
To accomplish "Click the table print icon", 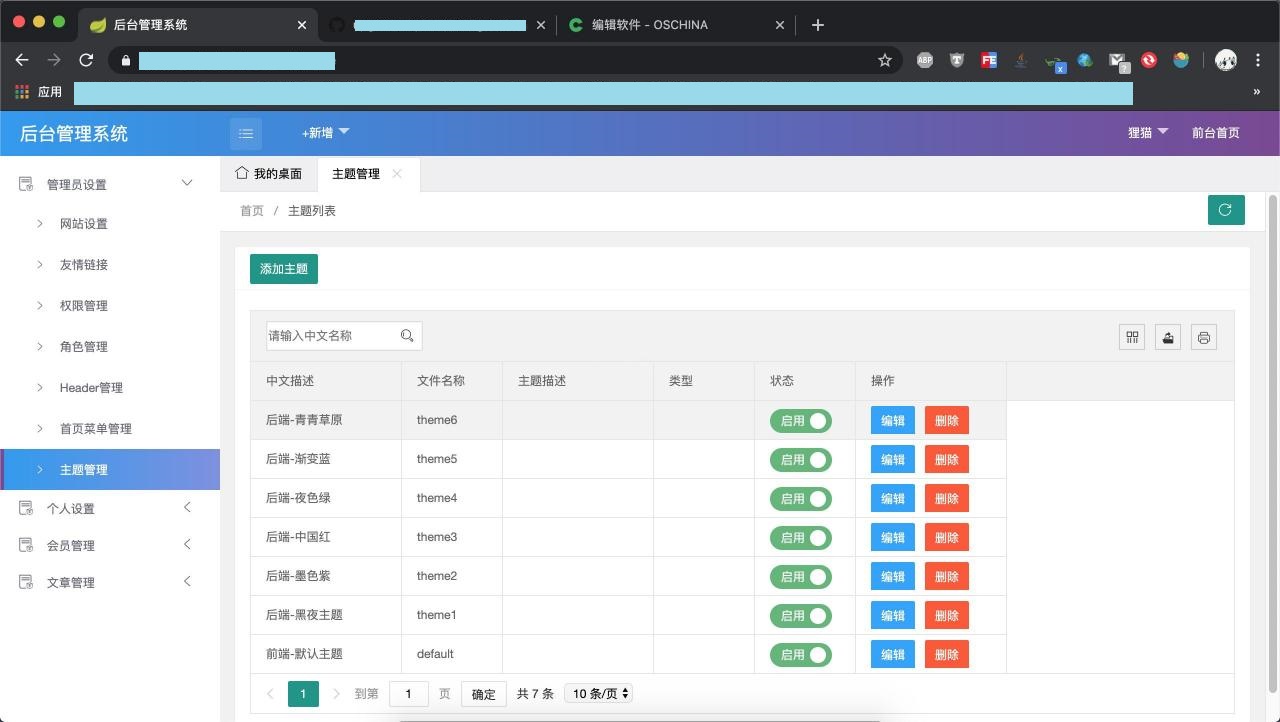I will (1204, 338).
